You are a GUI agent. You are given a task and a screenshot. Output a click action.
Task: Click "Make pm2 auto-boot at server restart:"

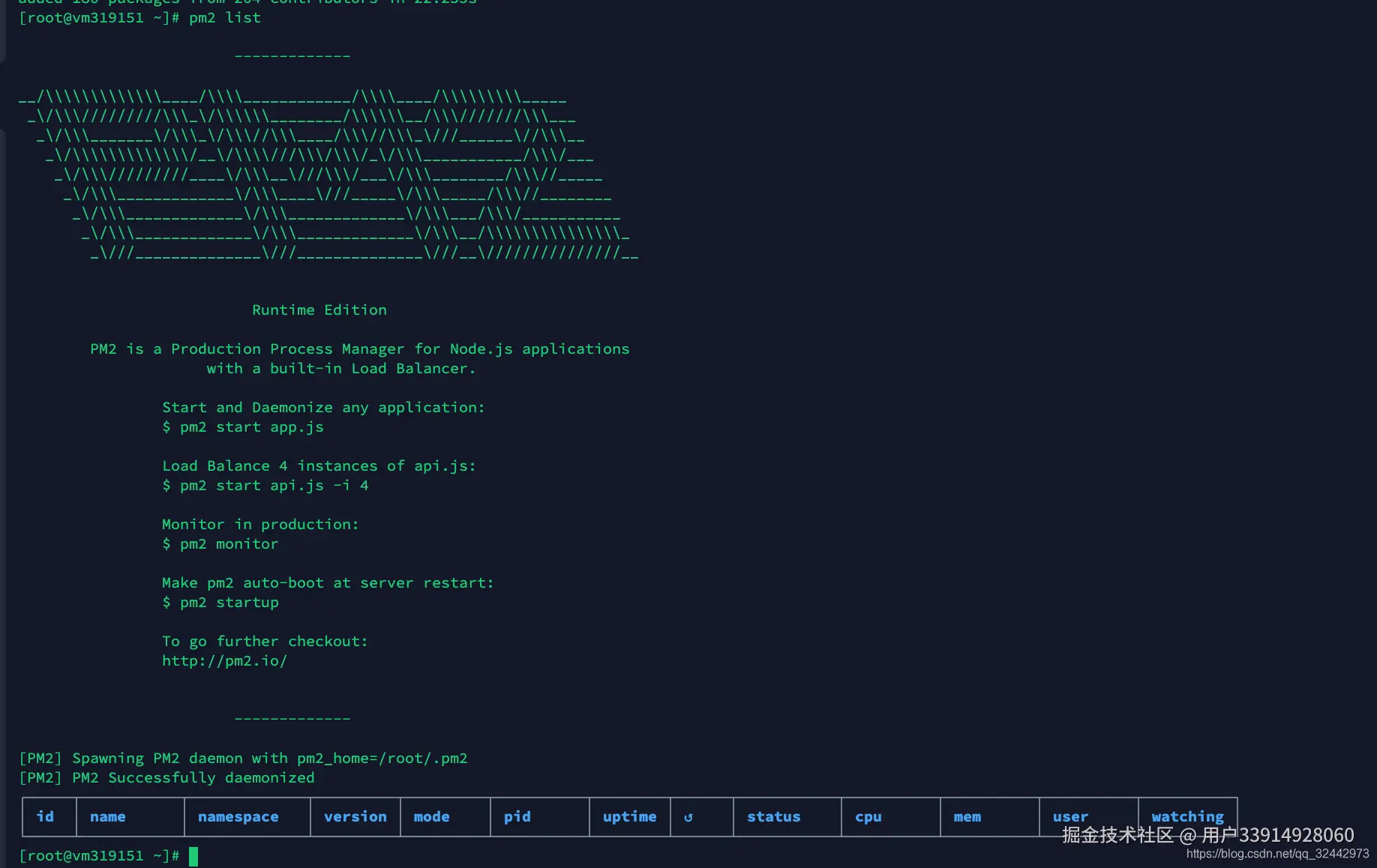coord(328,582)
